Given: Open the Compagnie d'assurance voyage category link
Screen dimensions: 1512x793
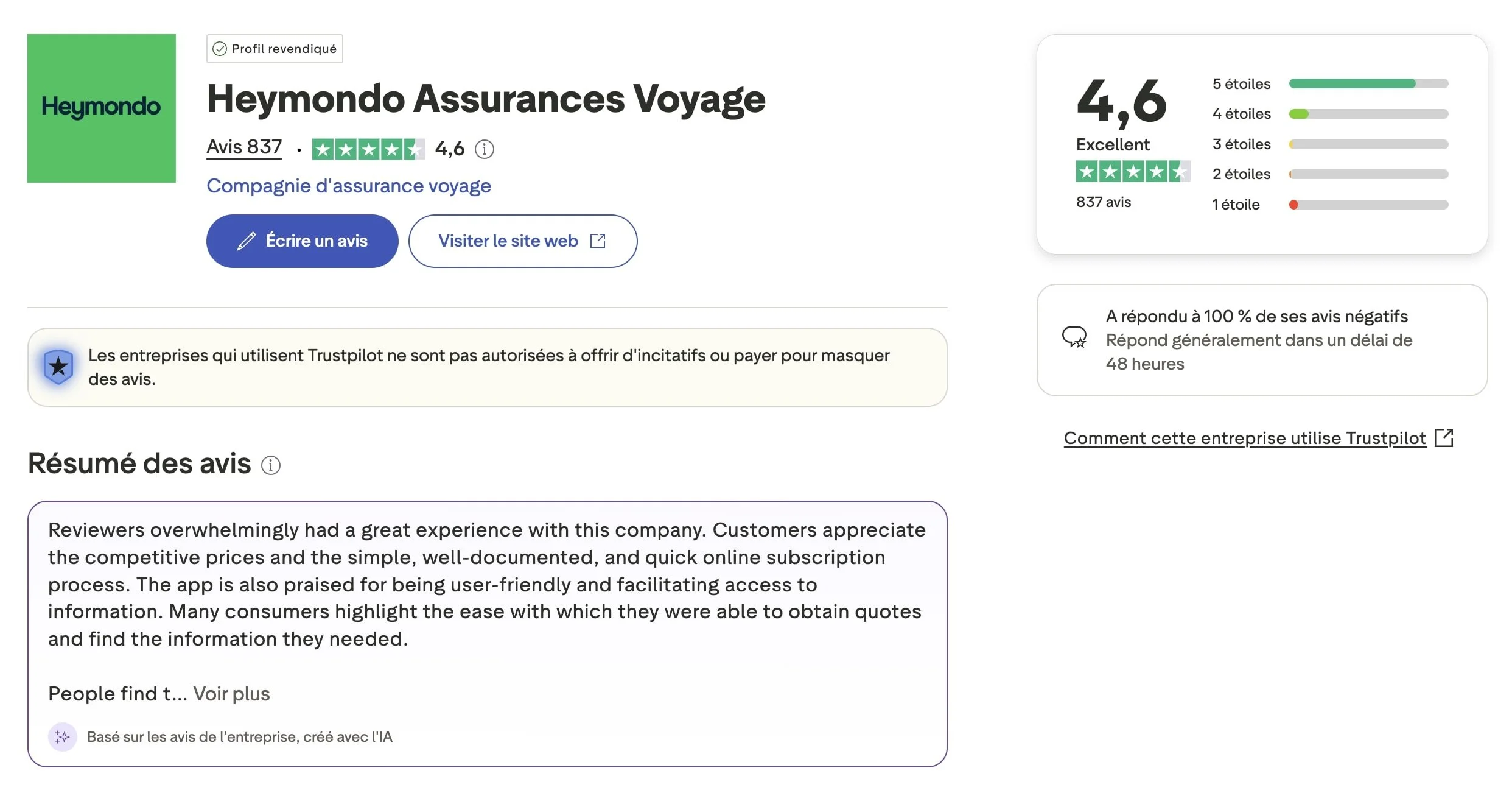Looking at the screenshot, I should click(348, 186).
